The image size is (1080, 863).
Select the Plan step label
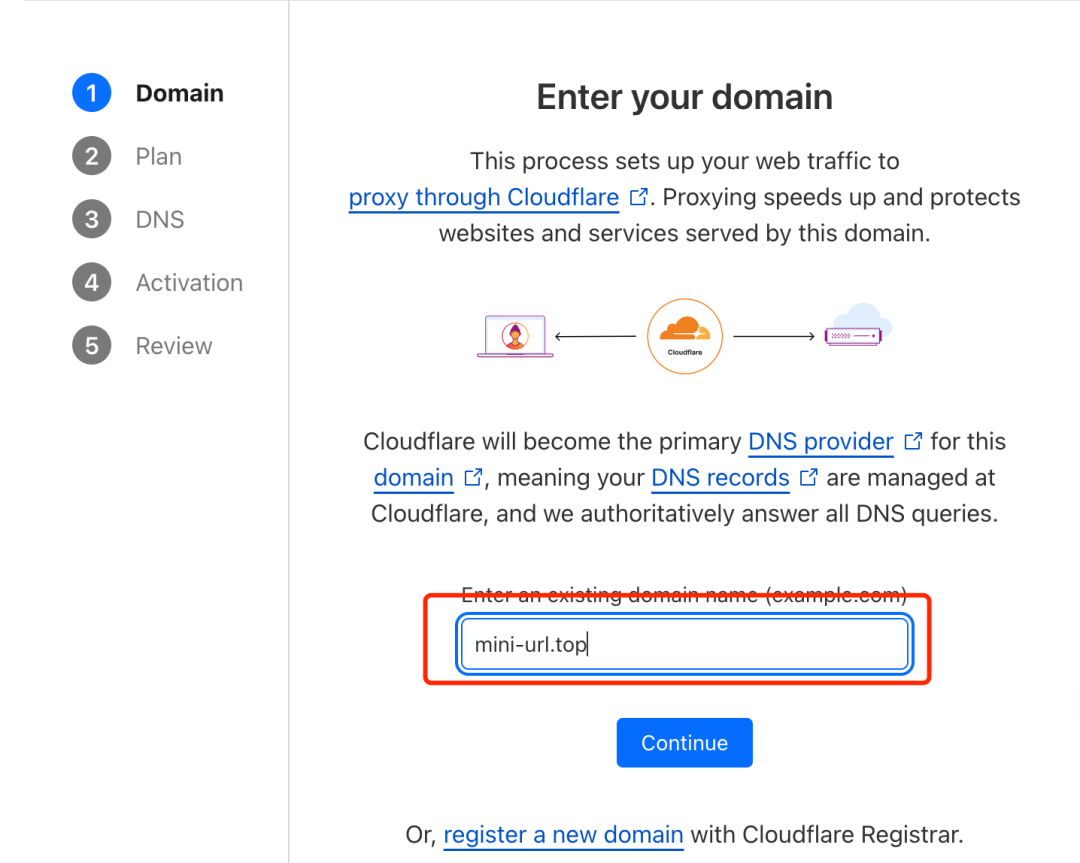coord(158,156)
